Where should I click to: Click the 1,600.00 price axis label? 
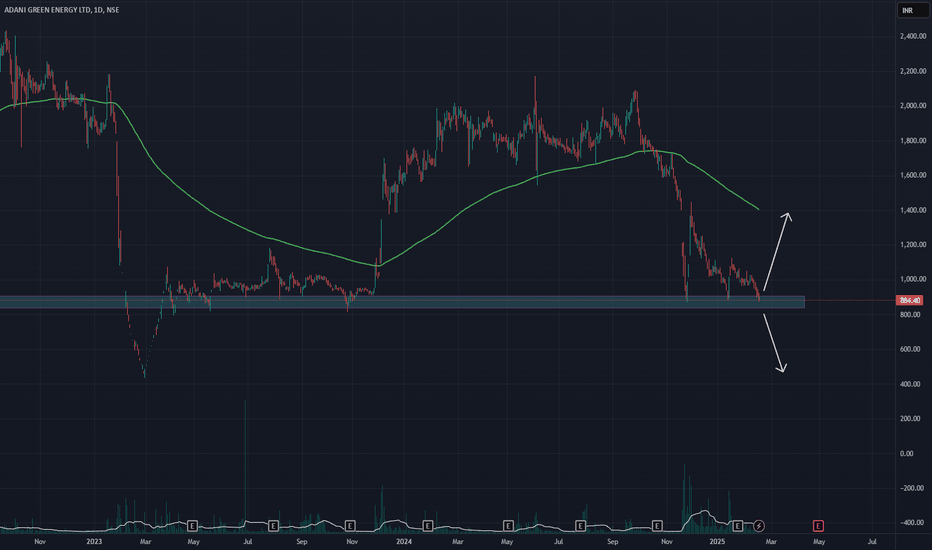click(913, 175)
